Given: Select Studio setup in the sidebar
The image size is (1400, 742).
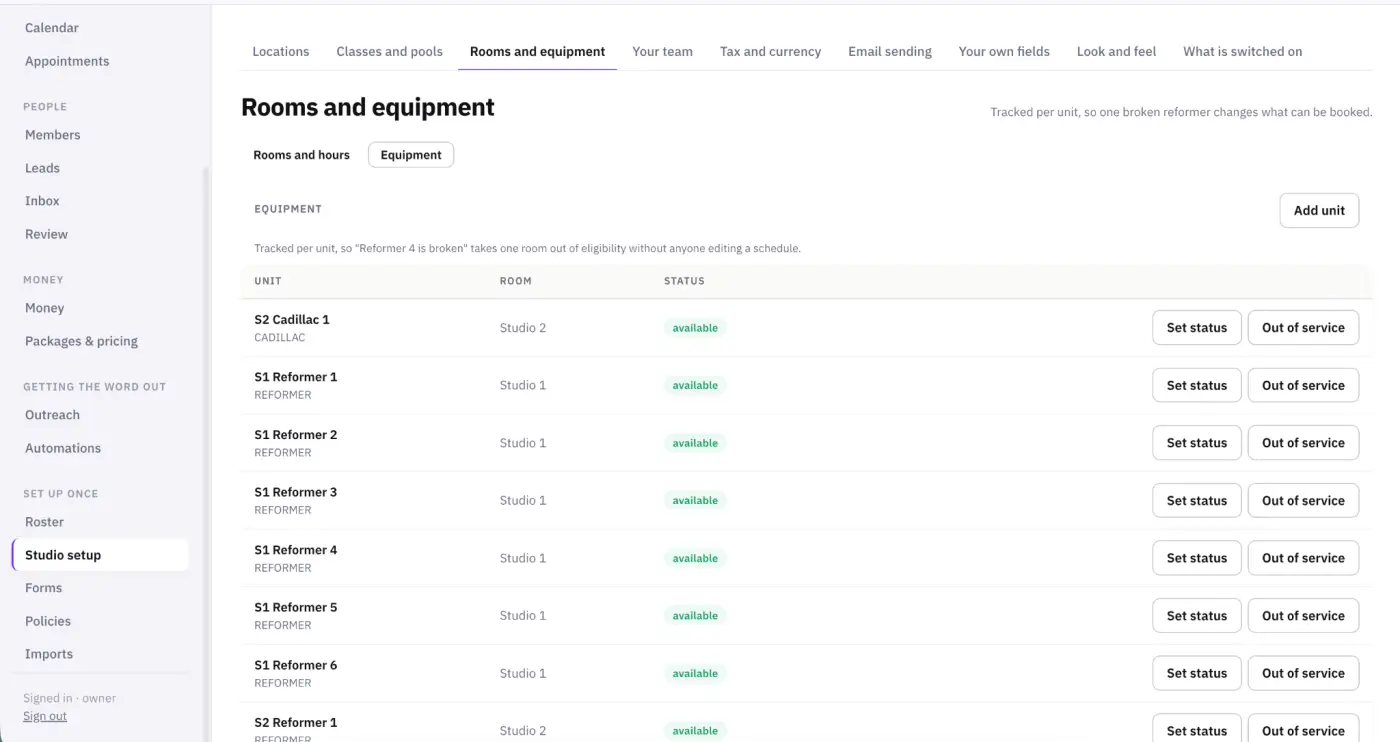Looking at the screenshot, I should pyautogui.click(x=100, y=555).
